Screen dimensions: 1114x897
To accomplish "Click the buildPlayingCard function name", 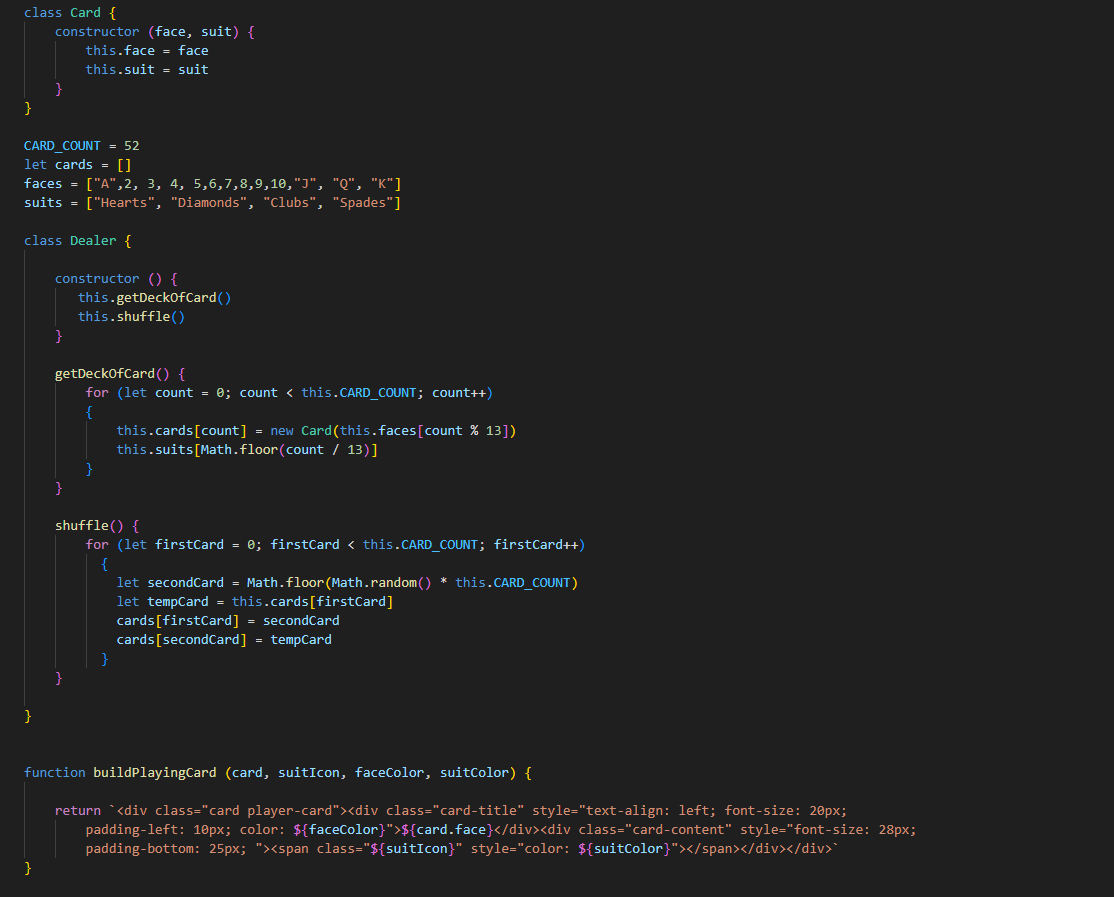I will [154, 772].
